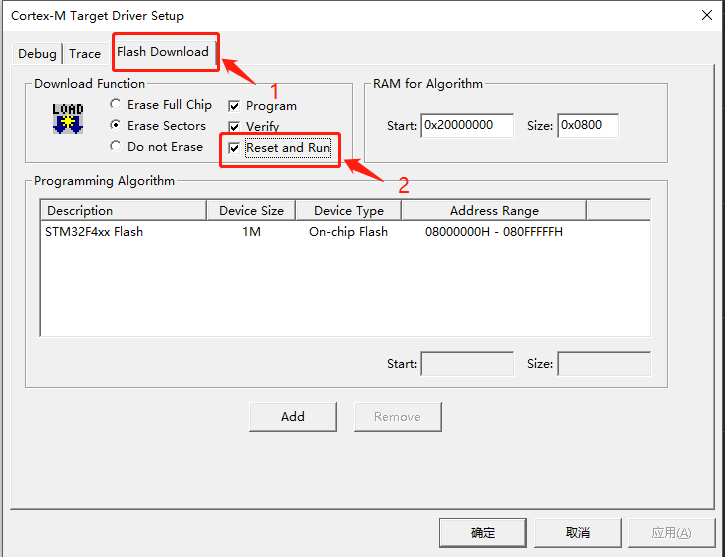
Task: Click the Add algorithm button
Action: pos(293,416)
